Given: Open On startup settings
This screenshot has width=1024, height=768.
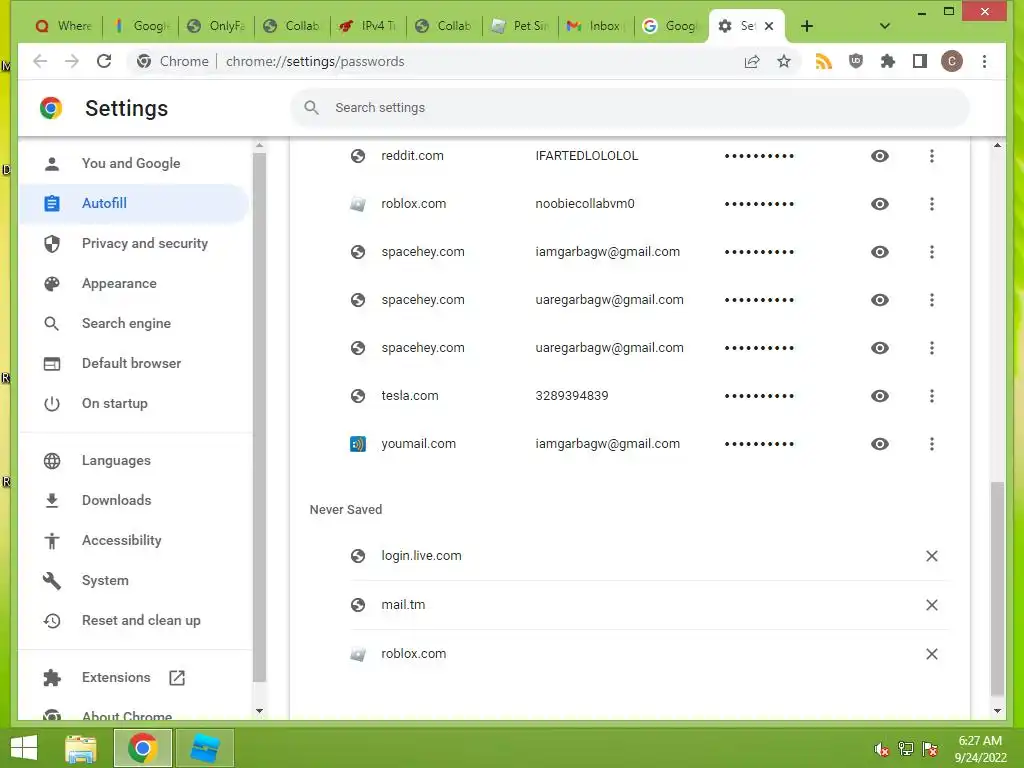Looking at the screenshot, I should (x=134, y=404).
